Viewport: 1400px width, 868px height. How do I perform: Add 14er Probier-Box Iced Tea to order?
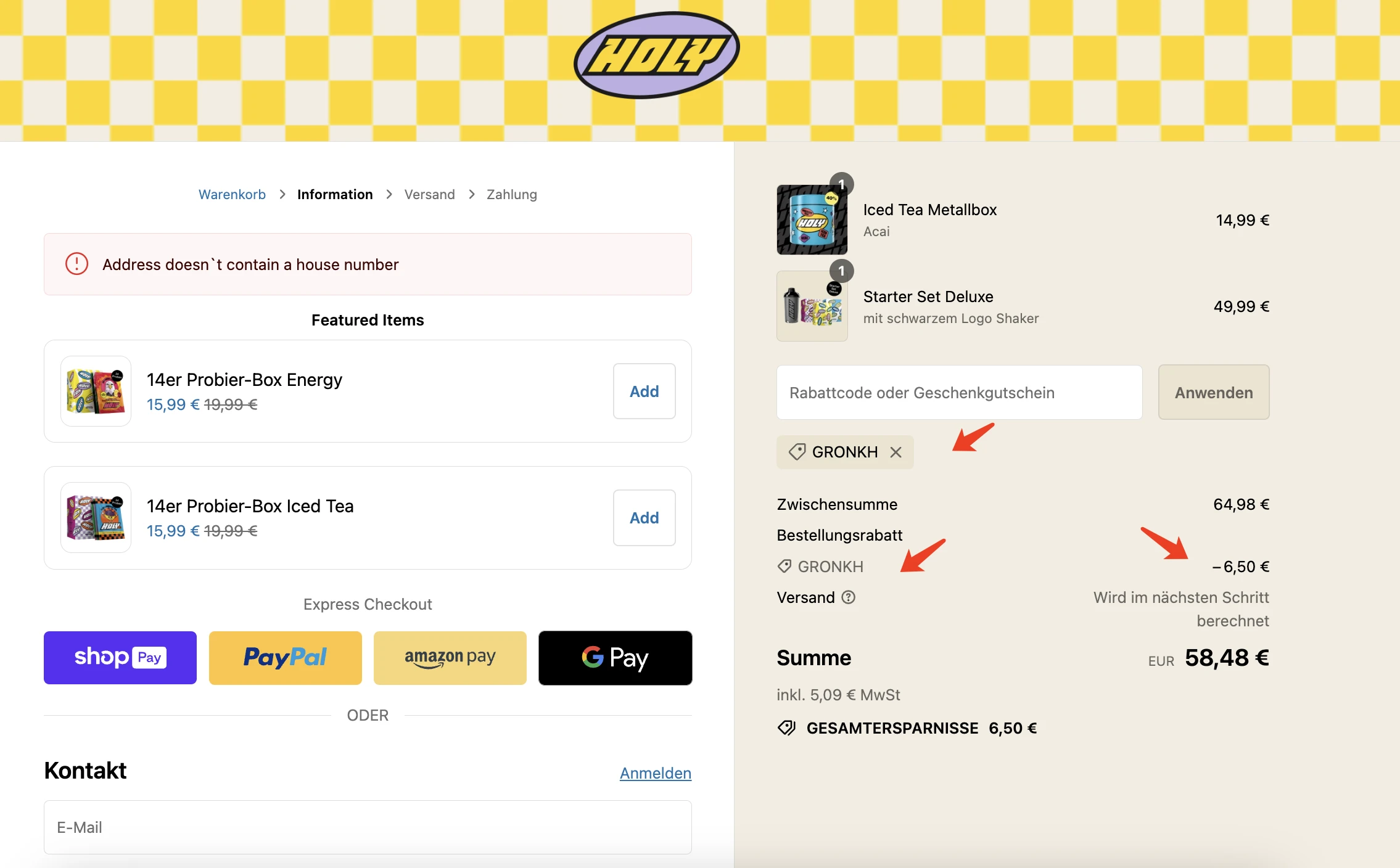(x=644, y=518)
